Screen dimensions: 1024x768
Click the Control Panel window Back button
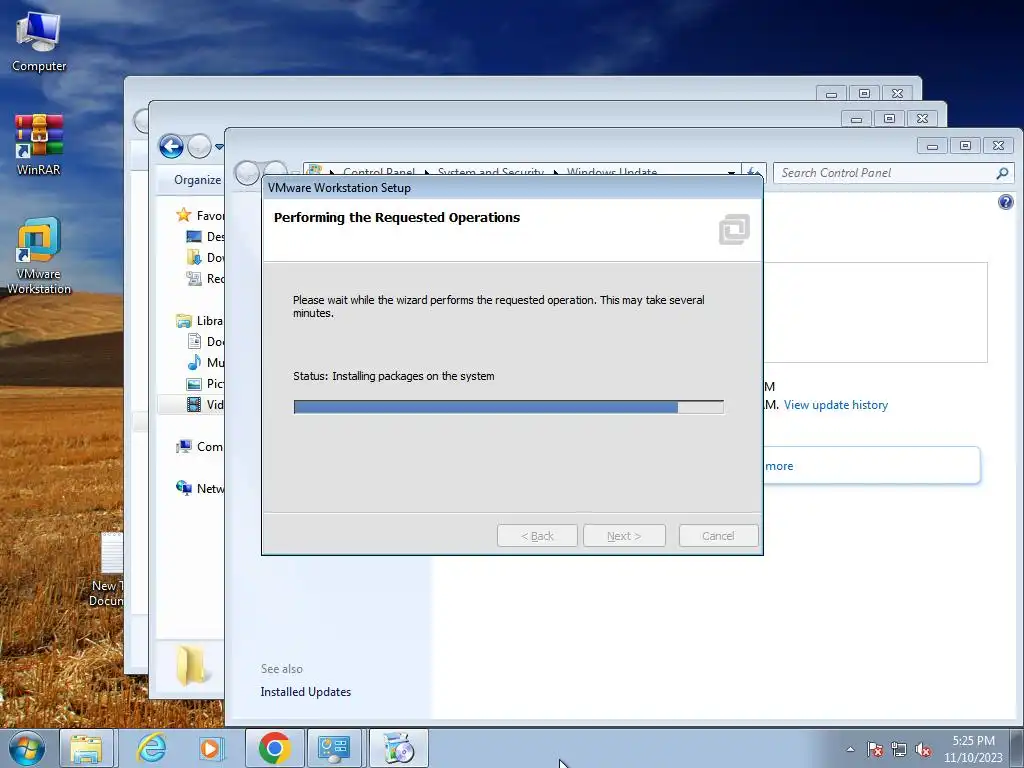247,172
